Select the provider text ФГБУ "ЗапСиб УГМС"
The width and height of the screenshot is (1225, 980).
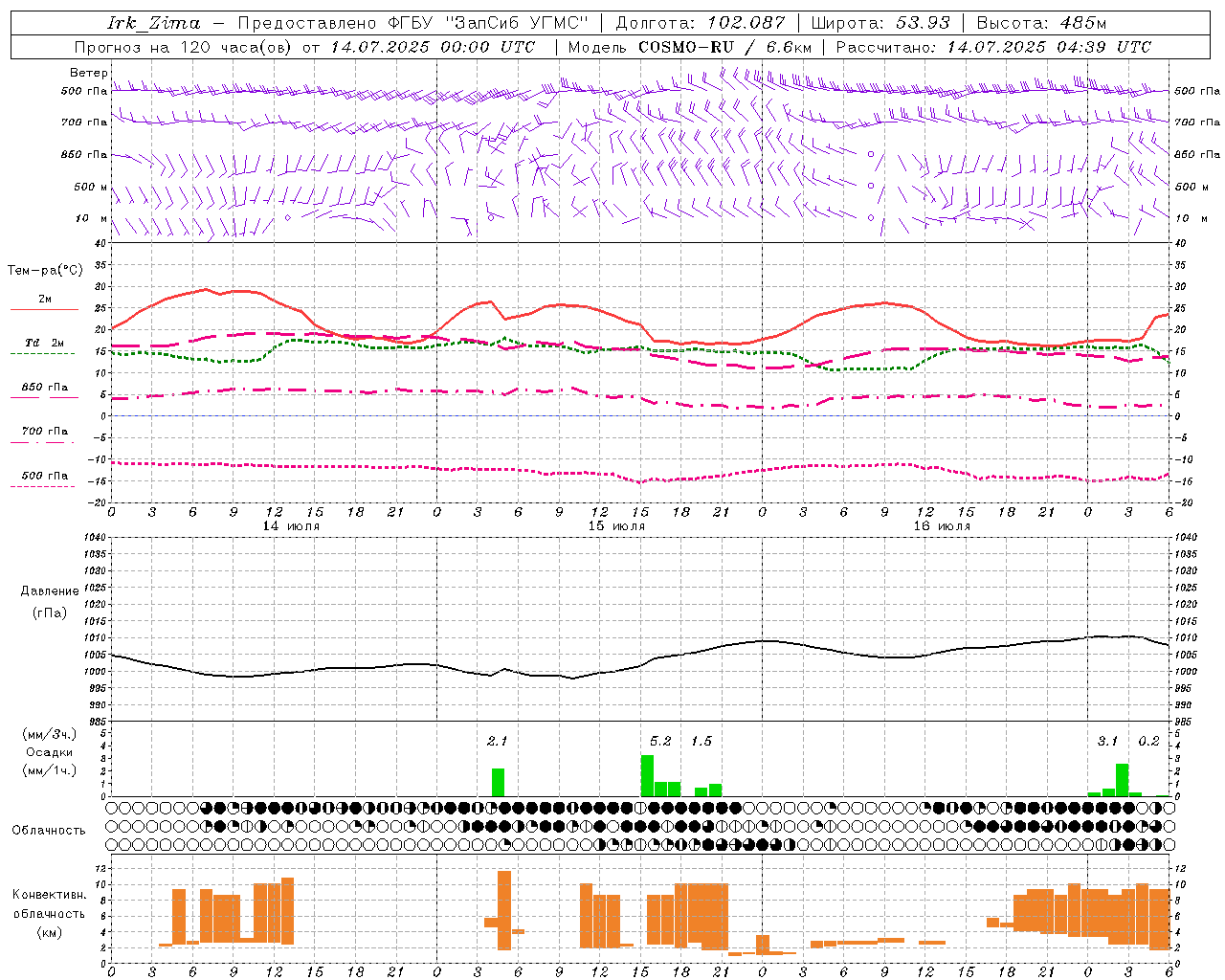point(488,23)
